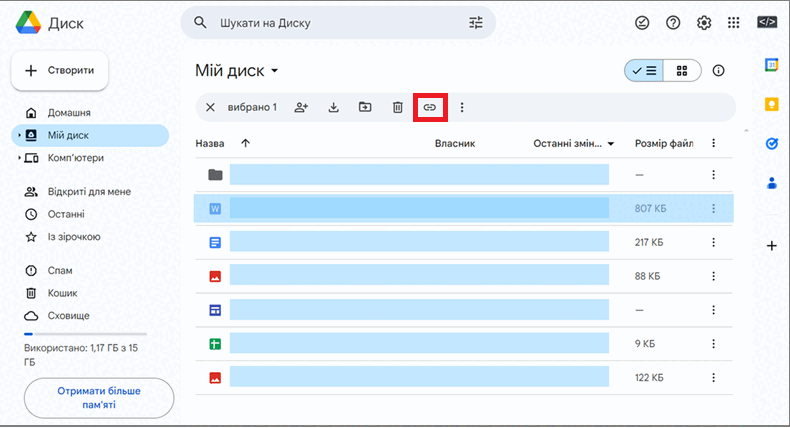Open more actions in the selection toolbar
The image size is (790, 428).
pos(462,107)
